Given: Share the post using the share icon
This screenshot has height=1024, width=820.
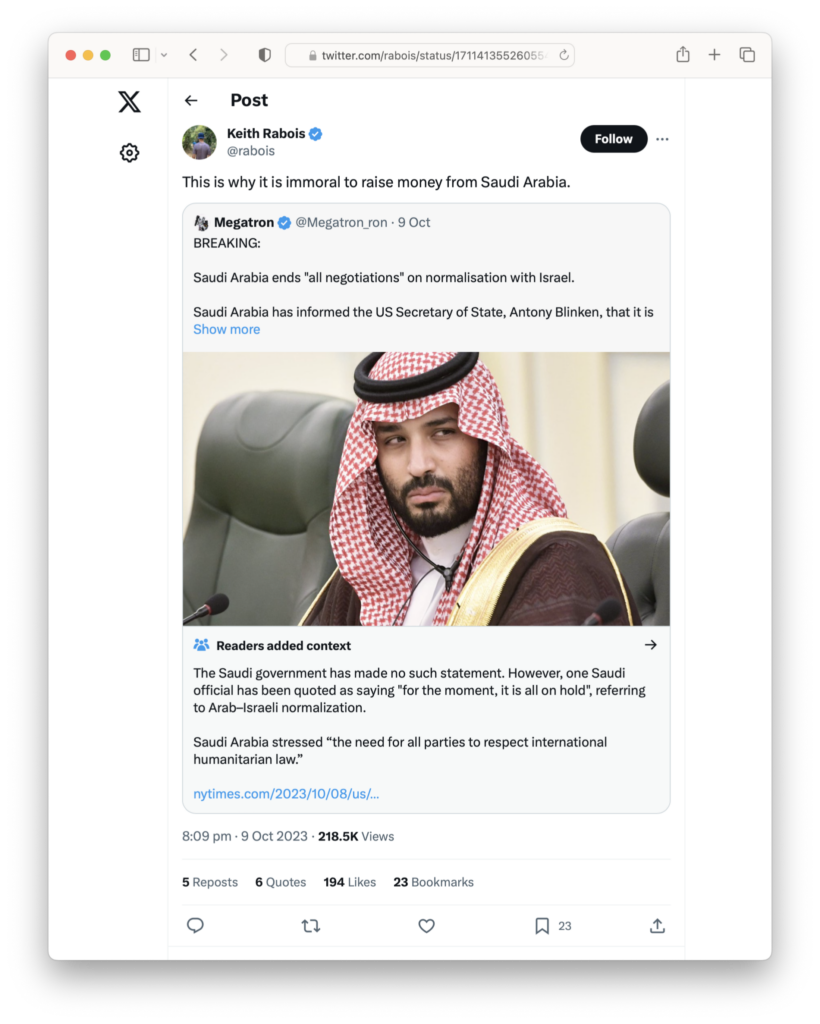Looking at the screenshot, I should (657, 926).
